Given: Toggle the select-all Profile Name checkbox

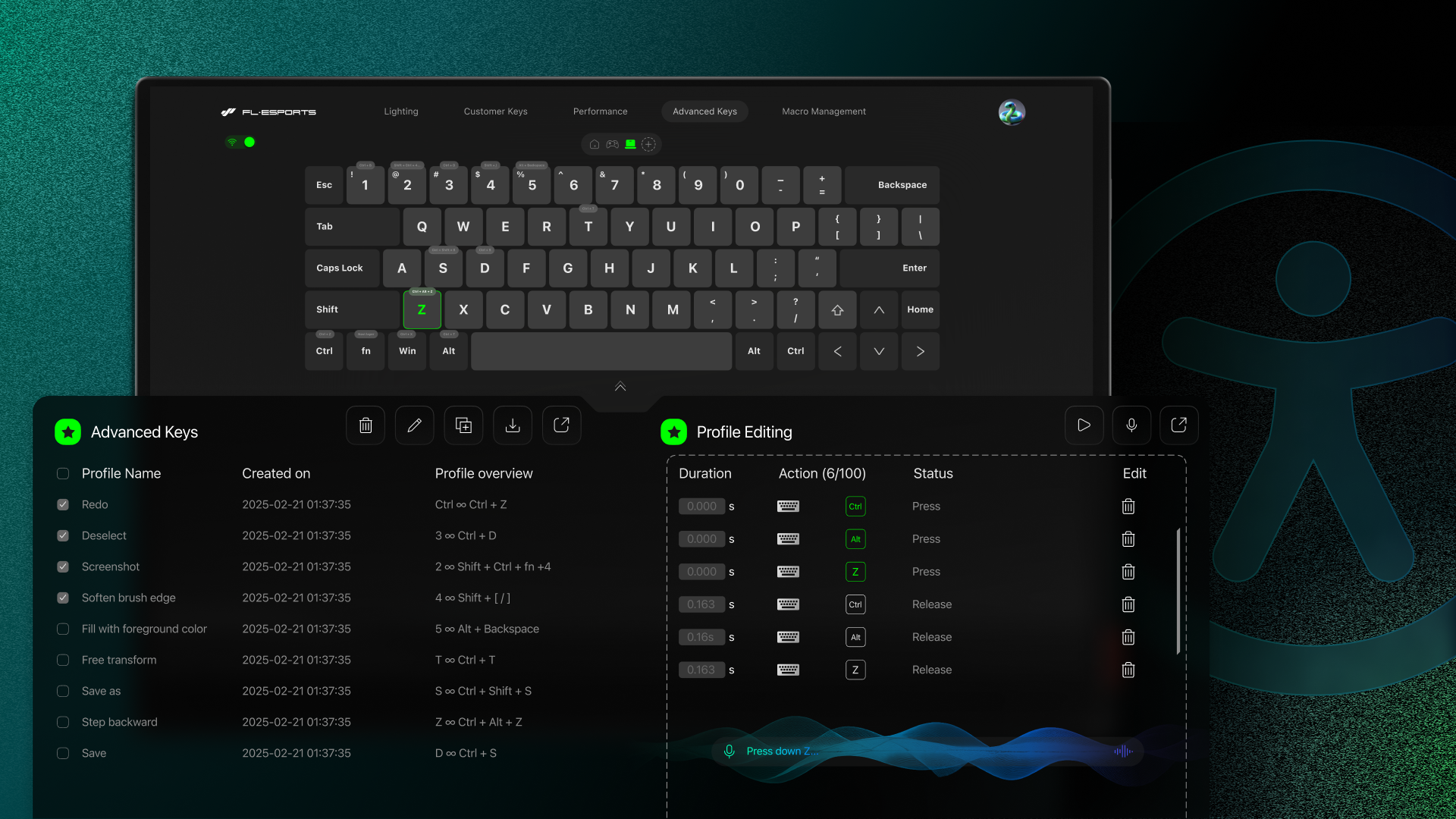Looking at the screenshot, I should pyautogui.click(x=63, y=474).
